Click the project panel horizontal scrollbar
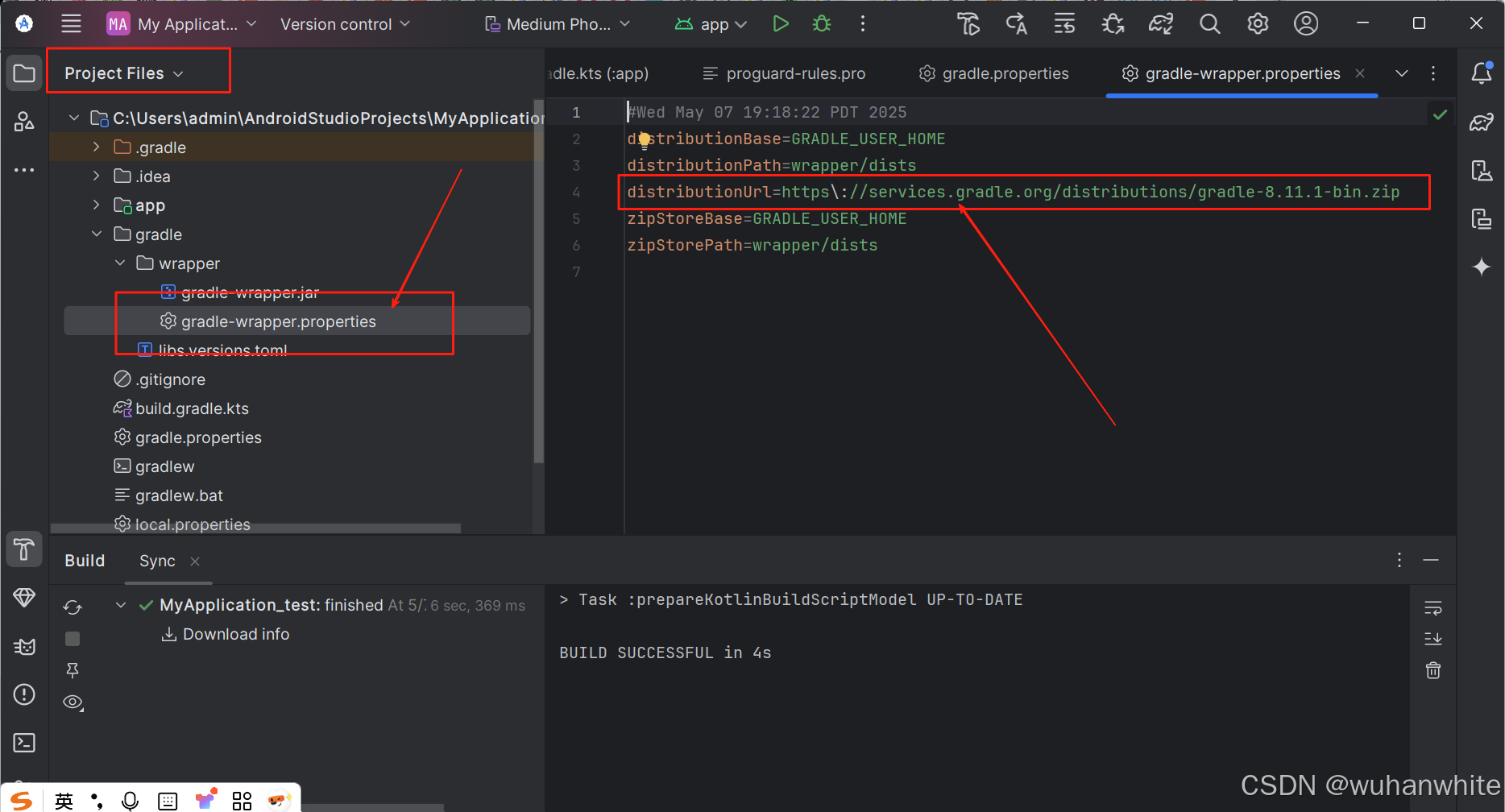 click(256, 529)
